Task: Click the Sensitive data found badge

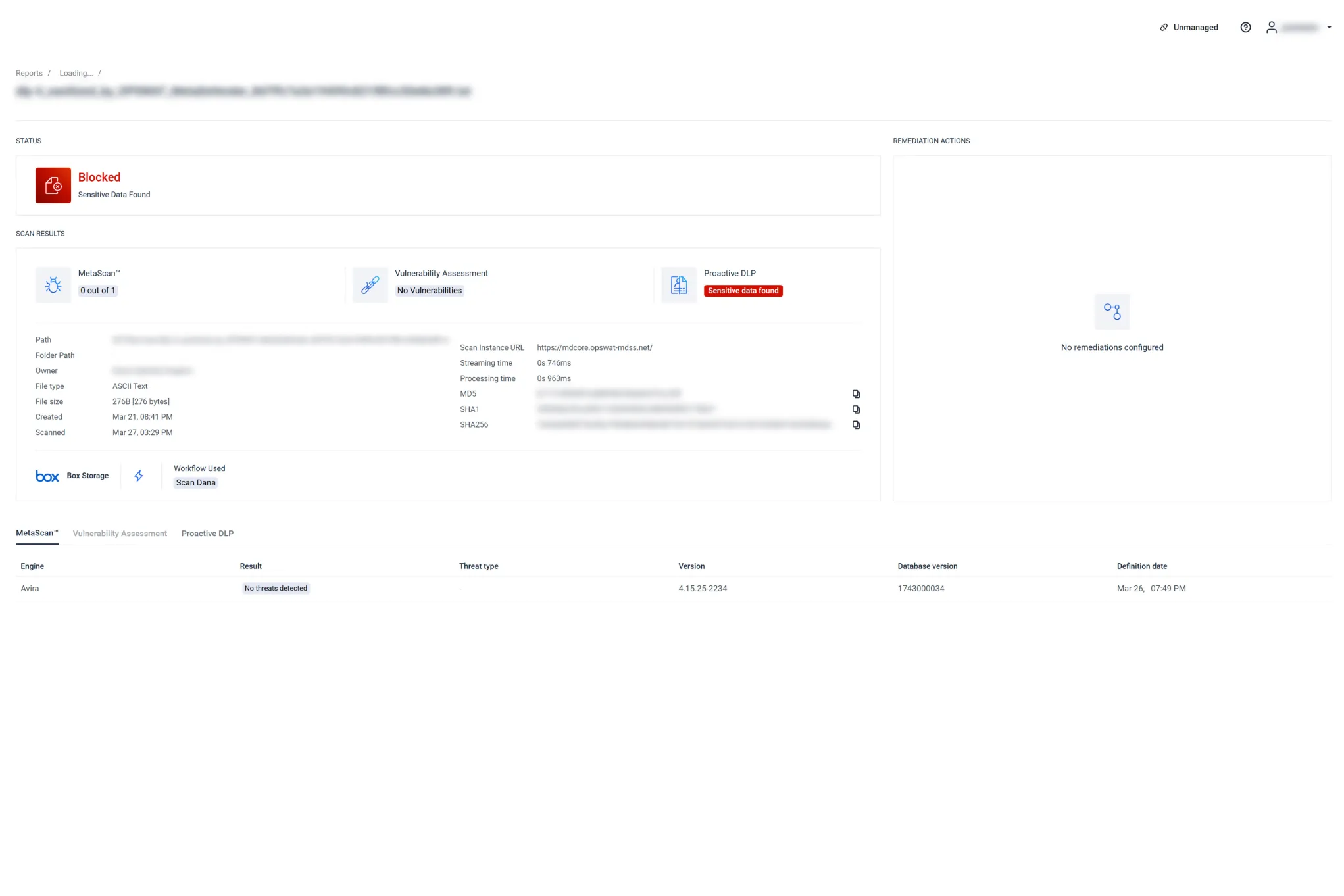Action: point(743,291)
